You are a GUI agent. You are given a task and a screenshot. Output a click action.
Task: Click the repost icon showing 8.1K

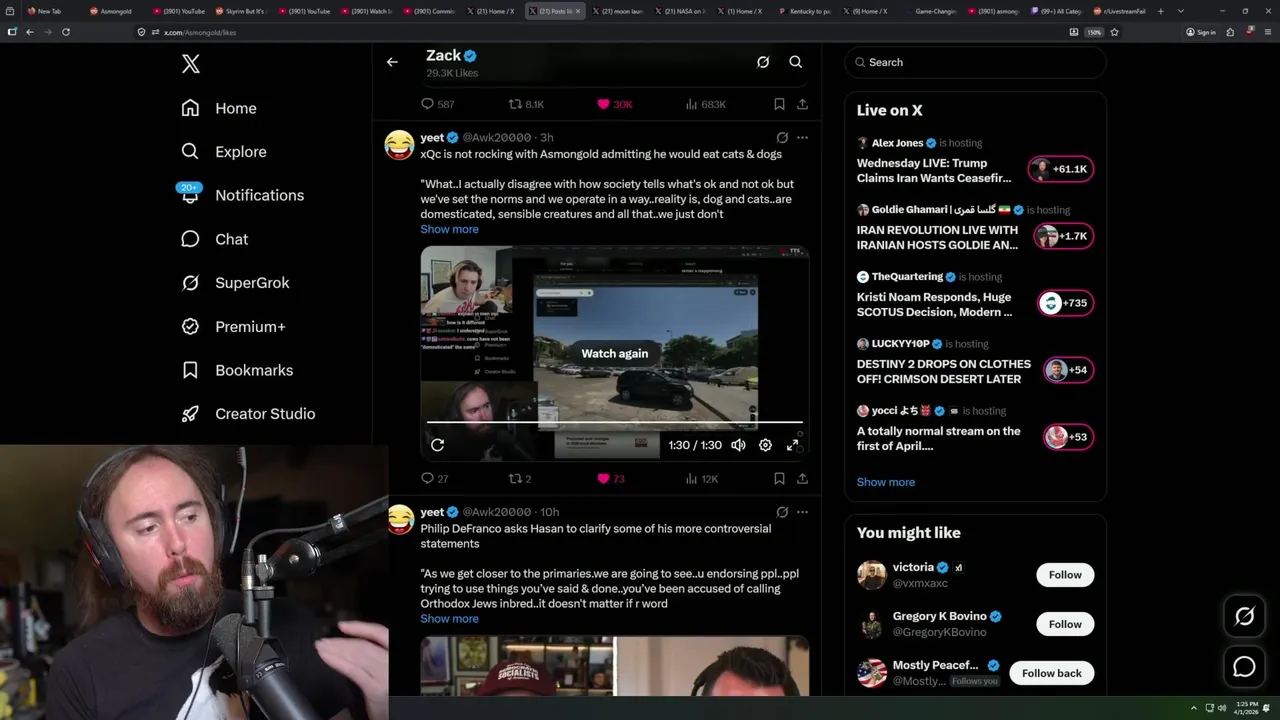point(526,104)
